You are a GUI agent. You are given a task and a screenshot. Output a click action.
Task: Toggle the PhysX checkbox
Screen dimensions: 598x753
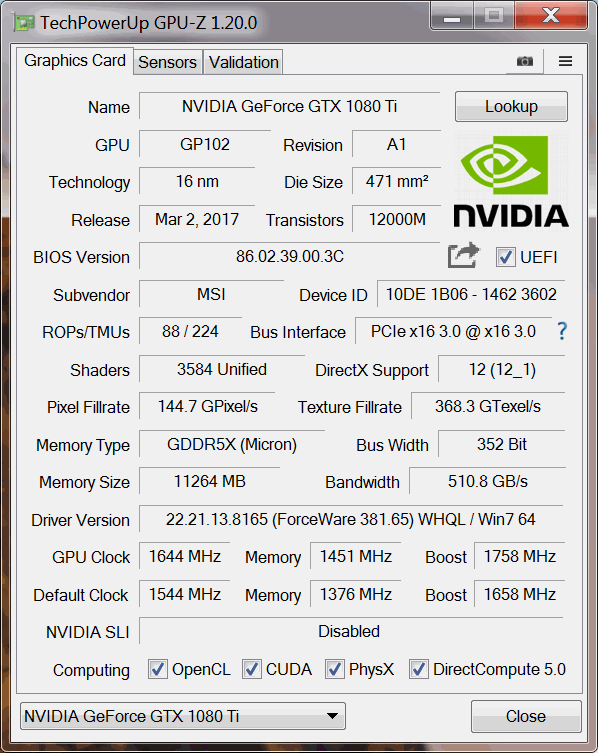point(335,669)
